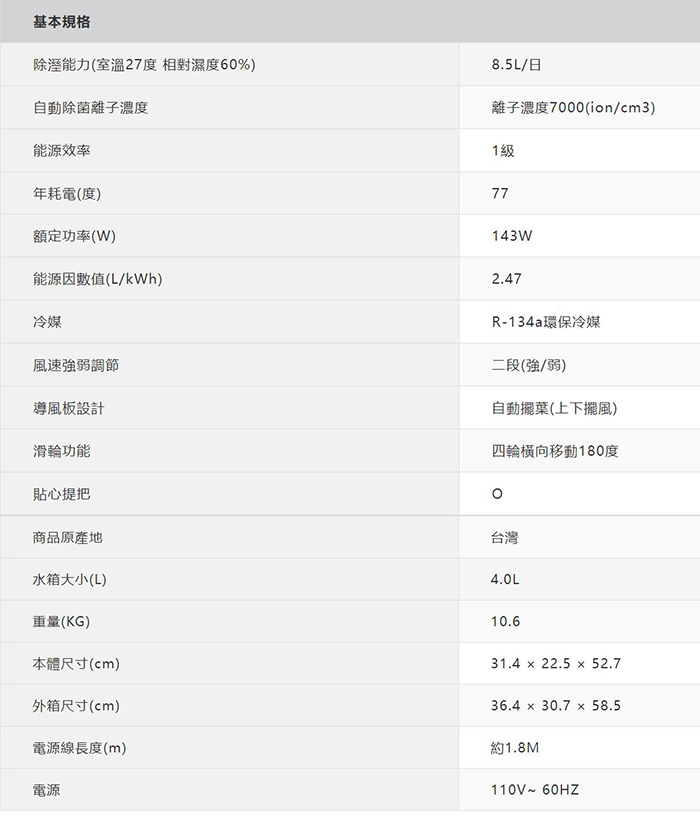Click the 基本規格 section header
700x819 pixels.
(61, 22)
